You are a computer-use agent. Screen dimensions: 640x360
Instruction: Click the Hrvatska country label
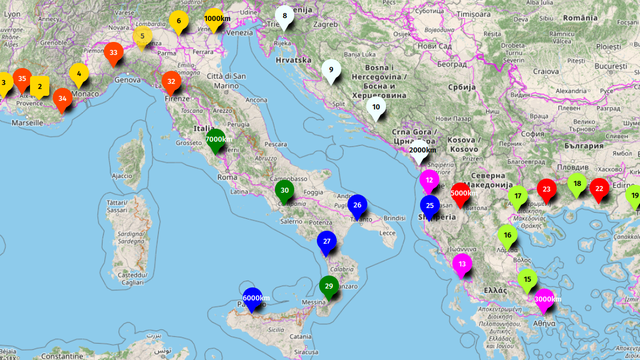point(293,60)
